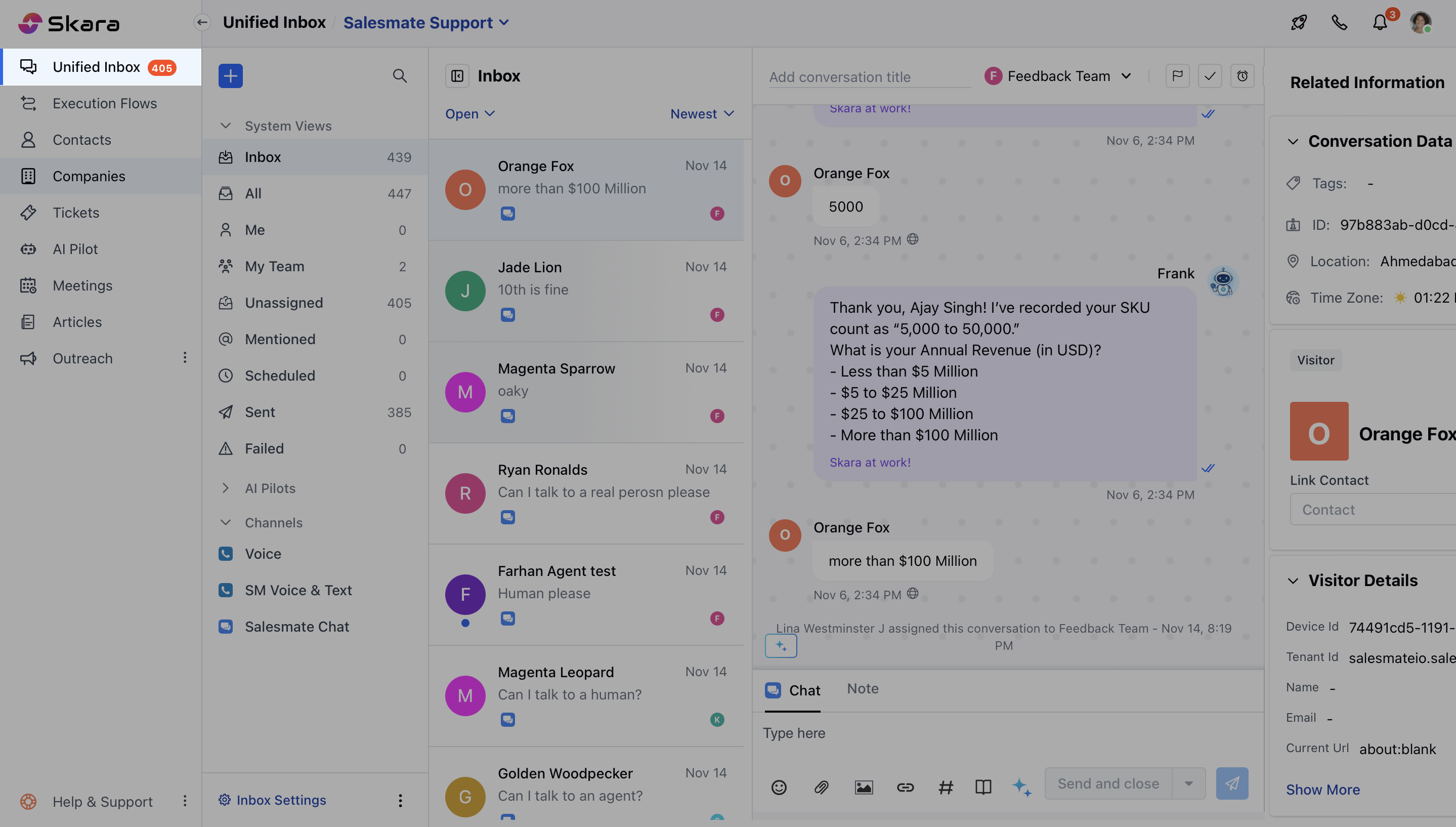Open AI assist with the sparkles icon
Viewport: 1456px width, 827px height.
point(1022,787)
